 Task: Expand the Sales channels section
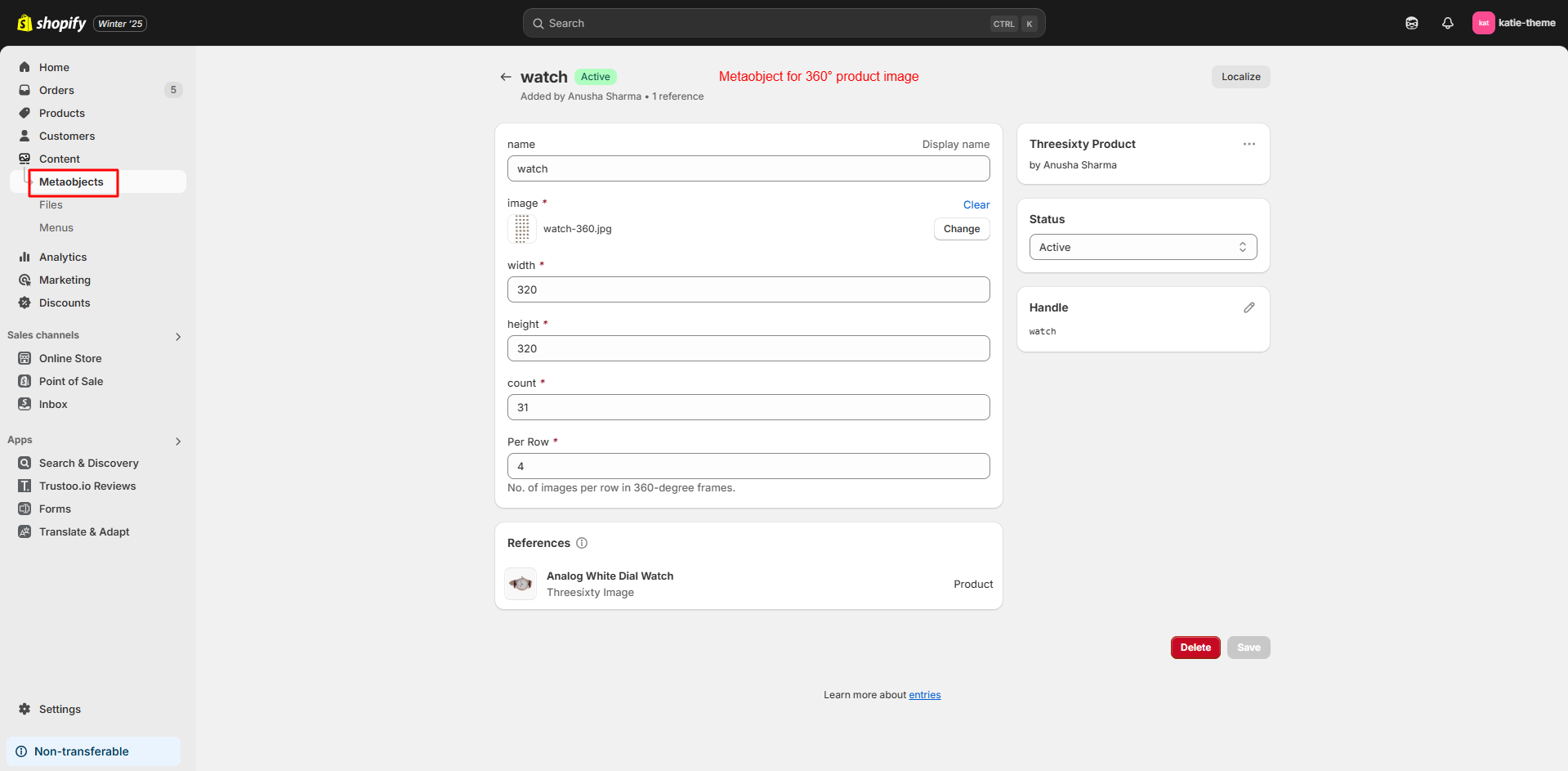click(178, 336)
